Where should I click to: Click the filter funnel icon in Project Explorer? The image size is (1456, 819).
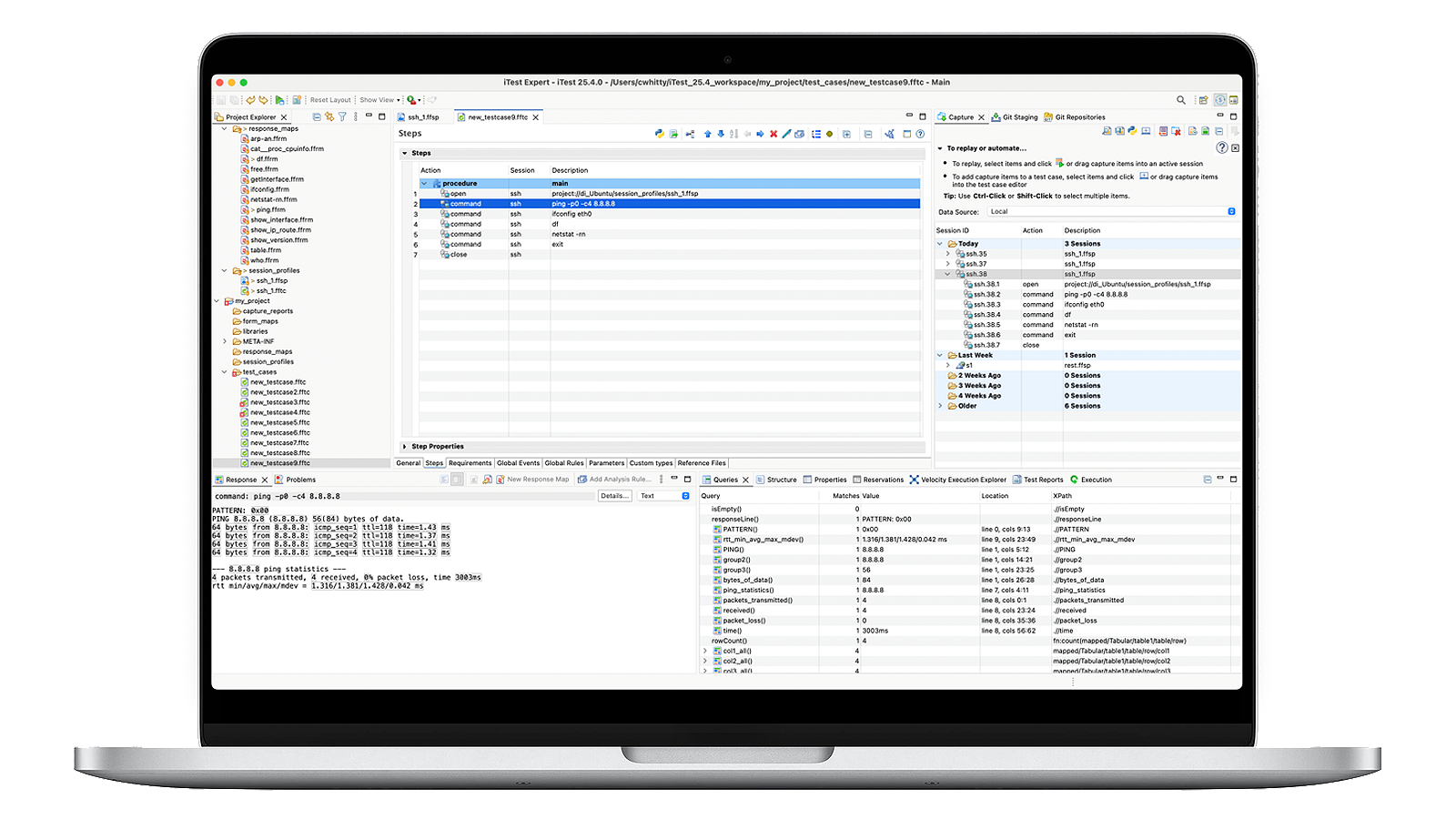342,116
